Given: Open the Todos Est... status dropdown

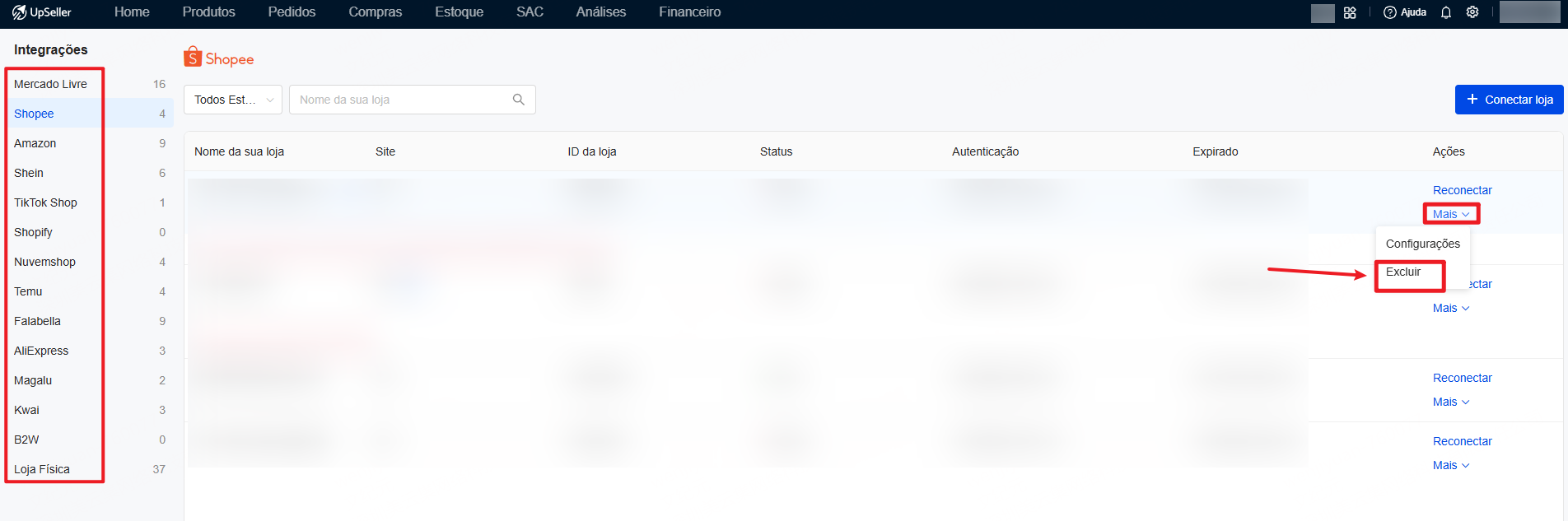Looking at the screenshot, I should coord(233,100).
